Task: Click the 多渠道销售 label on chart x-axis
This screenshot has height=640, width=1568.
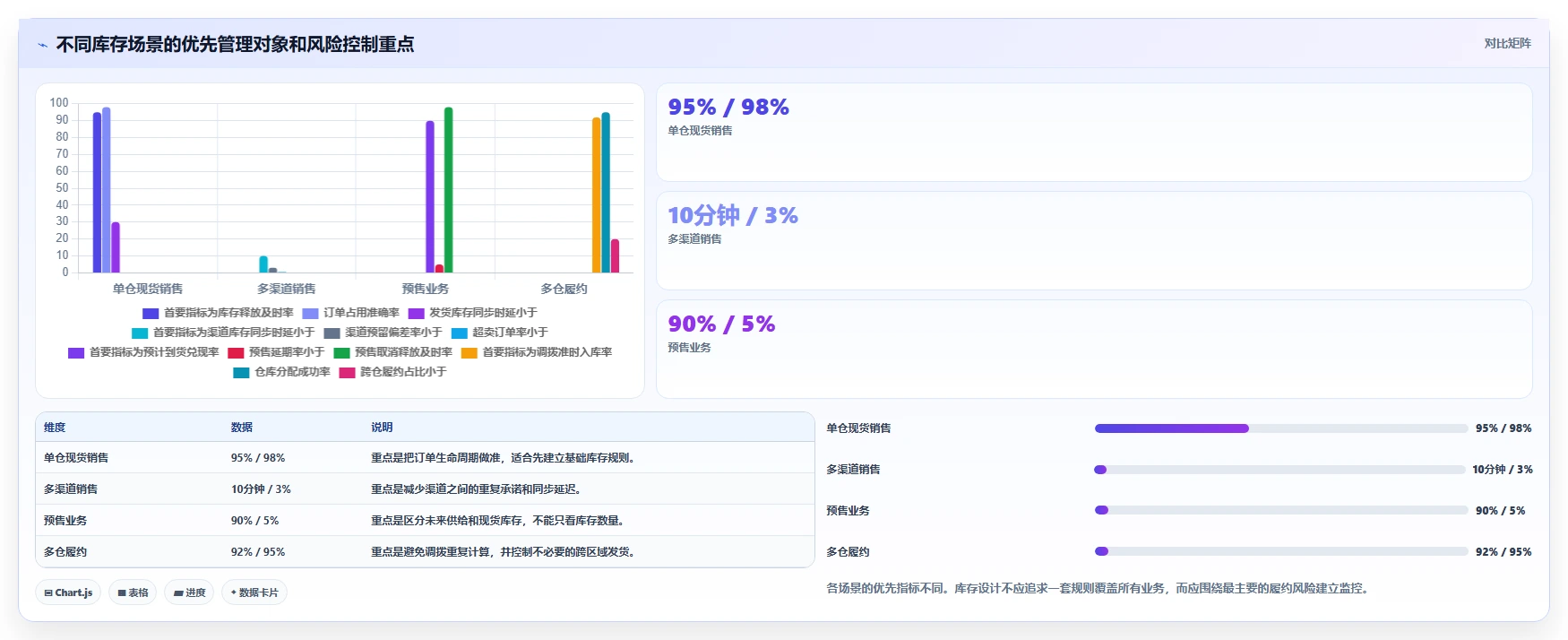Action: [x=287, y=289]
